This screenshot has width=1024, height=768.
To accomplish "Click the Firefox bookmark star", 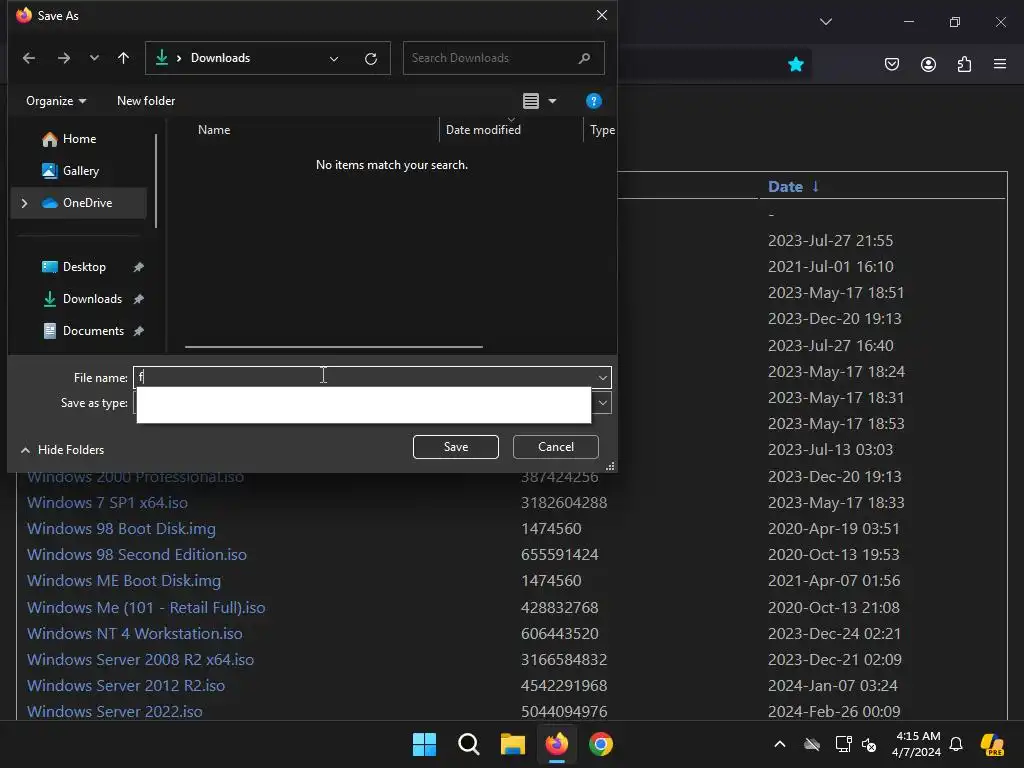I will point(795,64).
